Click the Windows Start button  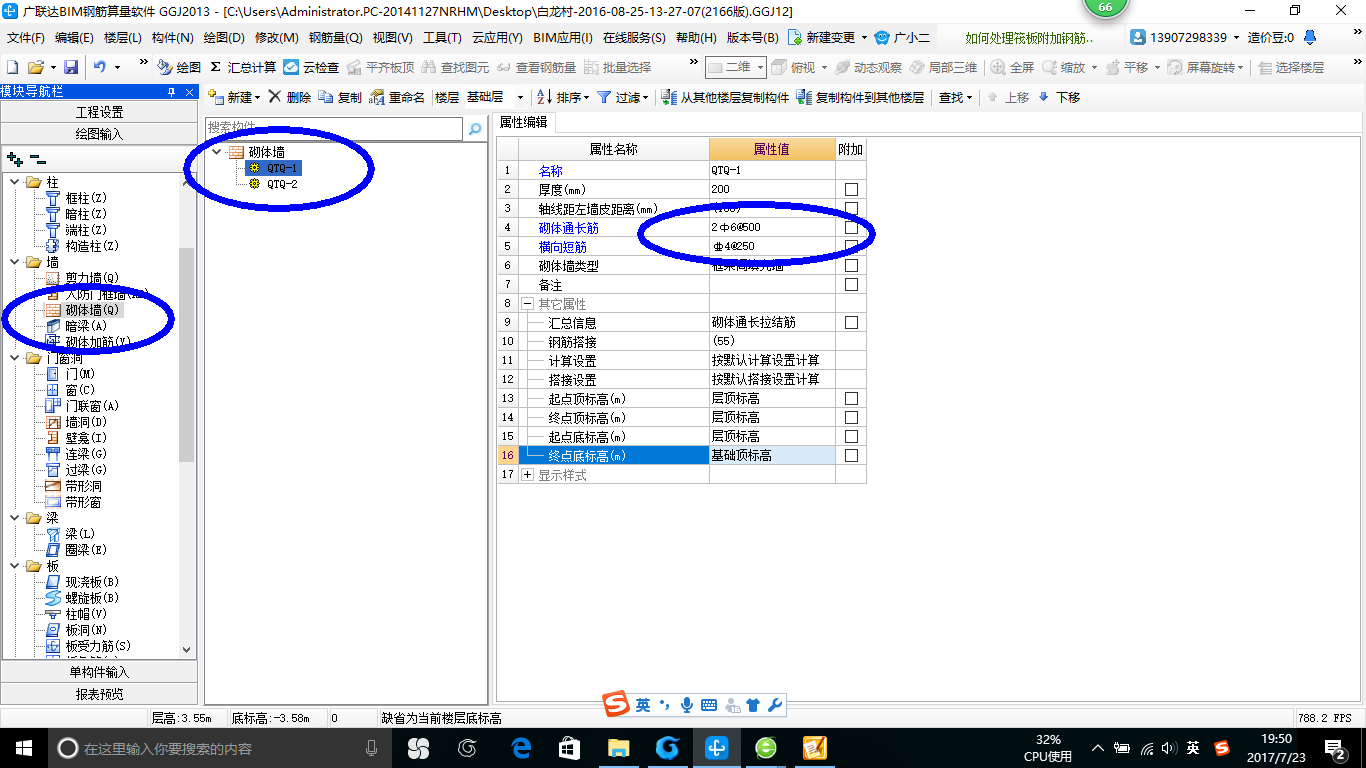click(23, 748)
